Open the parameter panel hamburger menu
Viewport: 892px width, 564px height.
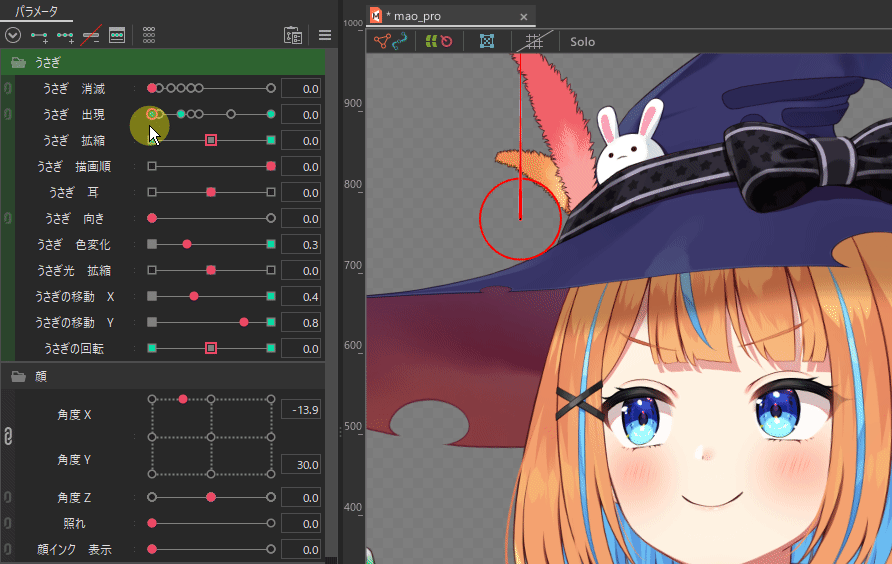point(325,35)
